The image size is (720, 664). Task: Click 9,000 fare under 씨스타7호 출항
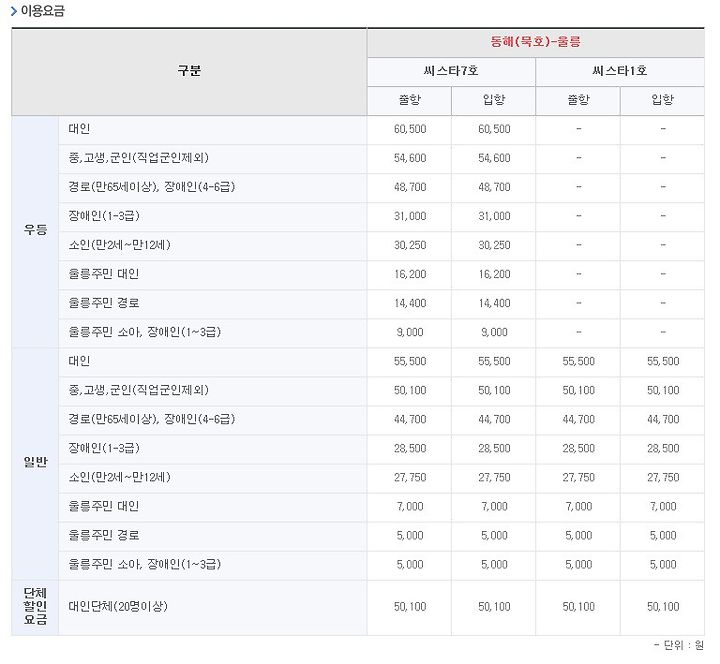point(410,332)
